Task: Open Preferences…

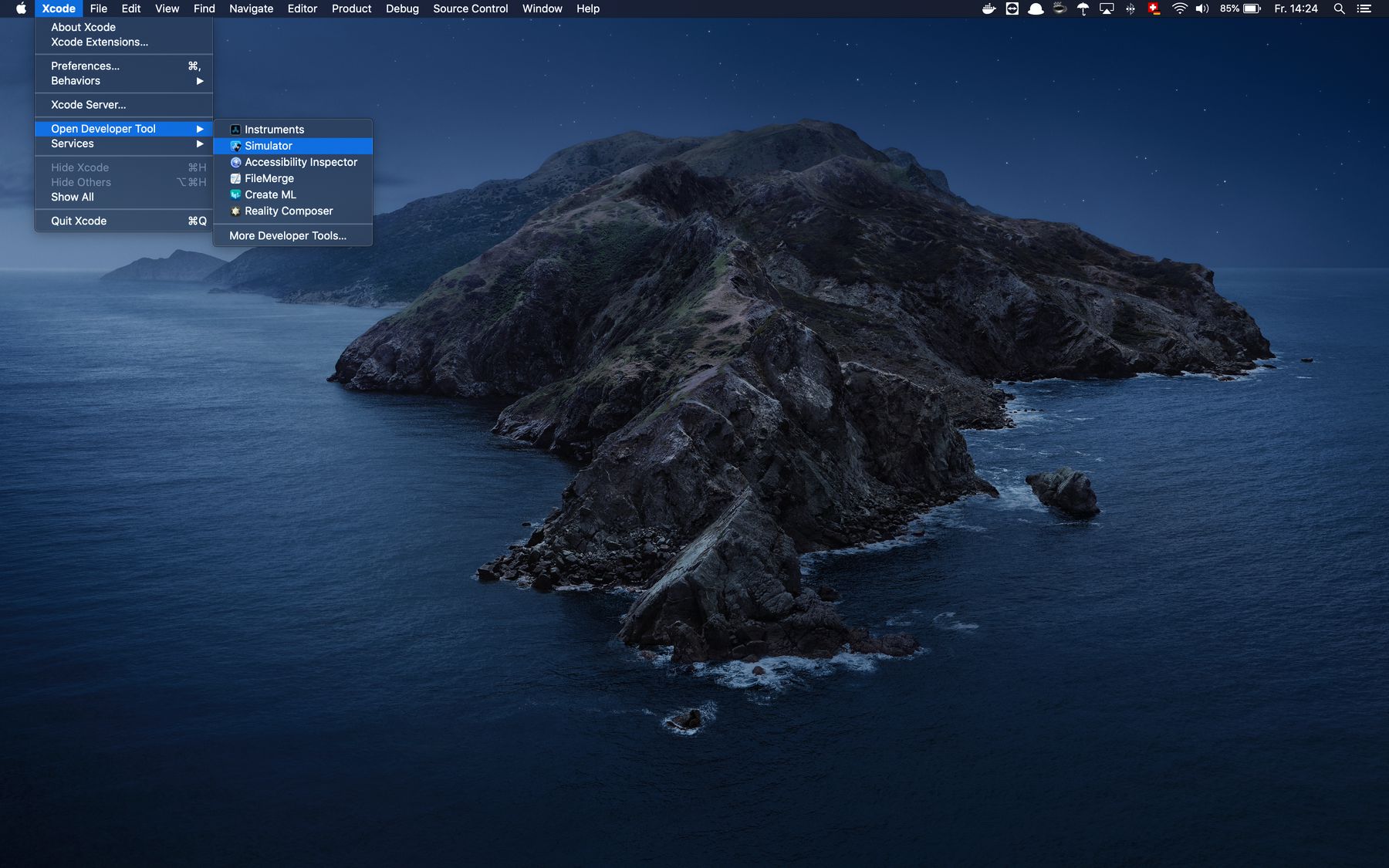Action: click(x=123, y=66)
